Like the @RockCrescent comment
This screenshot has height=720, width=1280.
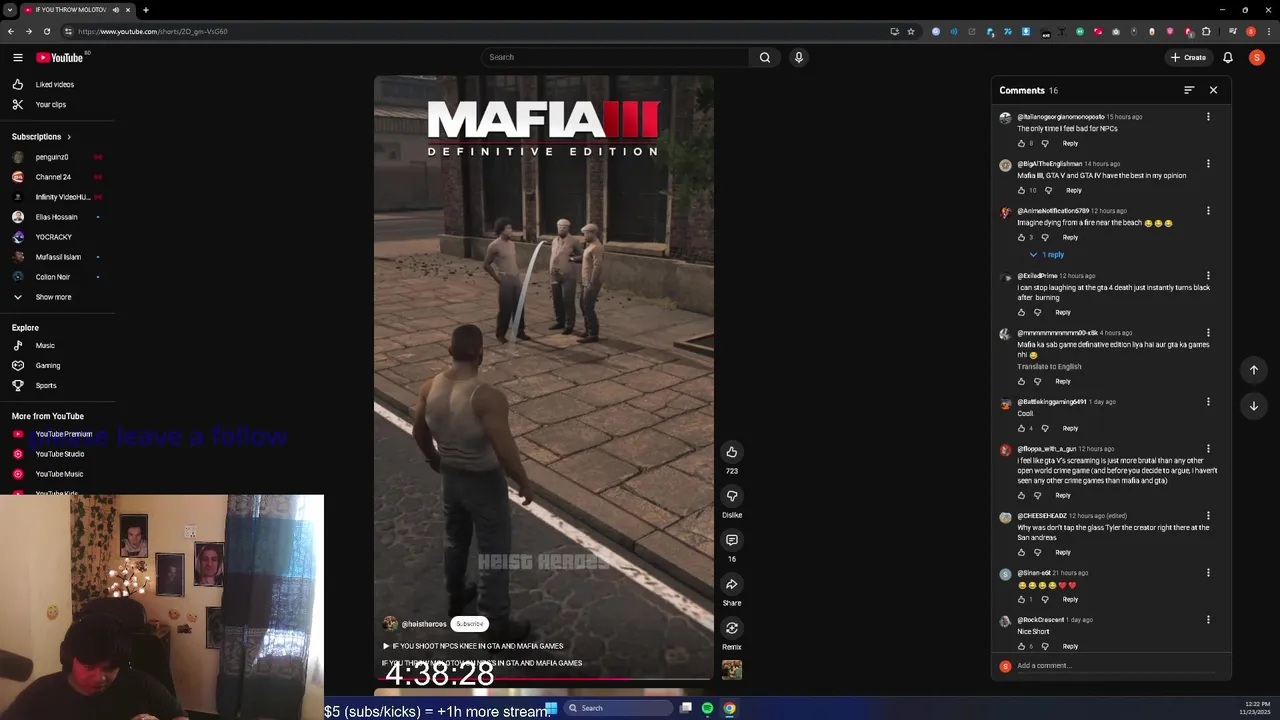pyautogui.click(x=1021, y=646)
